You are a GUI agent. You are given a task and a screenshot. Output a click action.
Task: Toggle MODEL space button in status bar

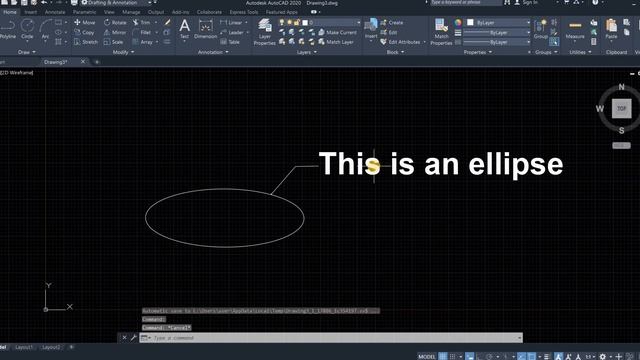pos(427,356)
